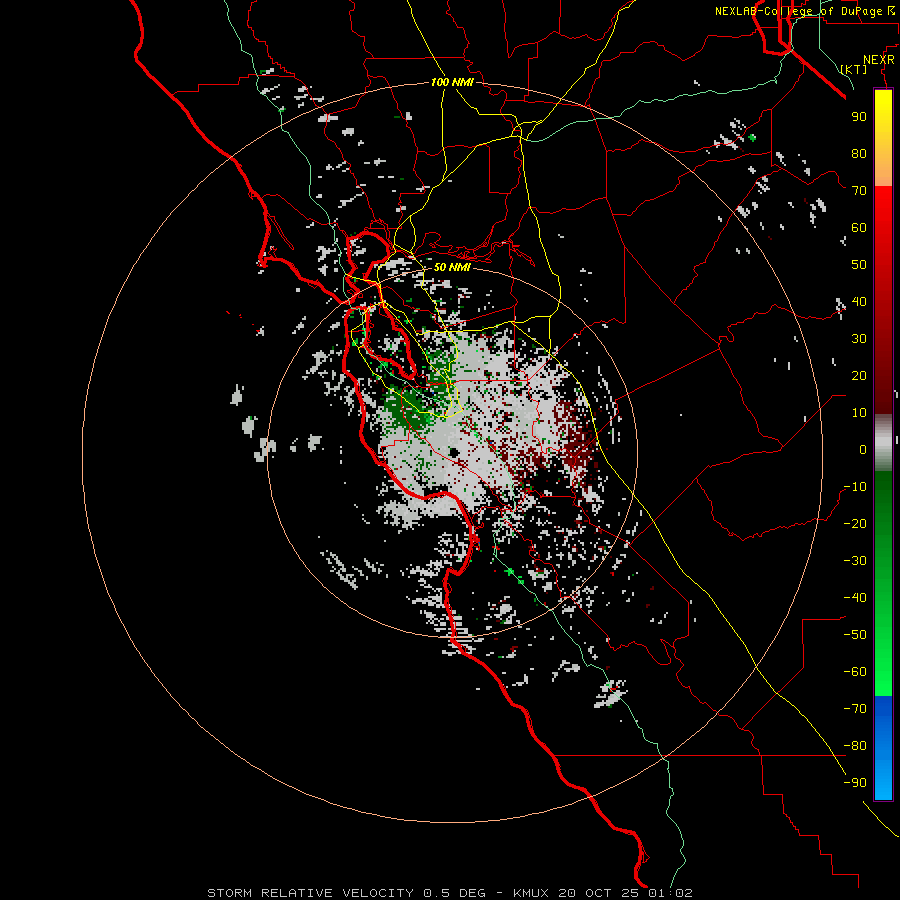
Task: Click the "[KT]" units label
Action: coord(854,69)
